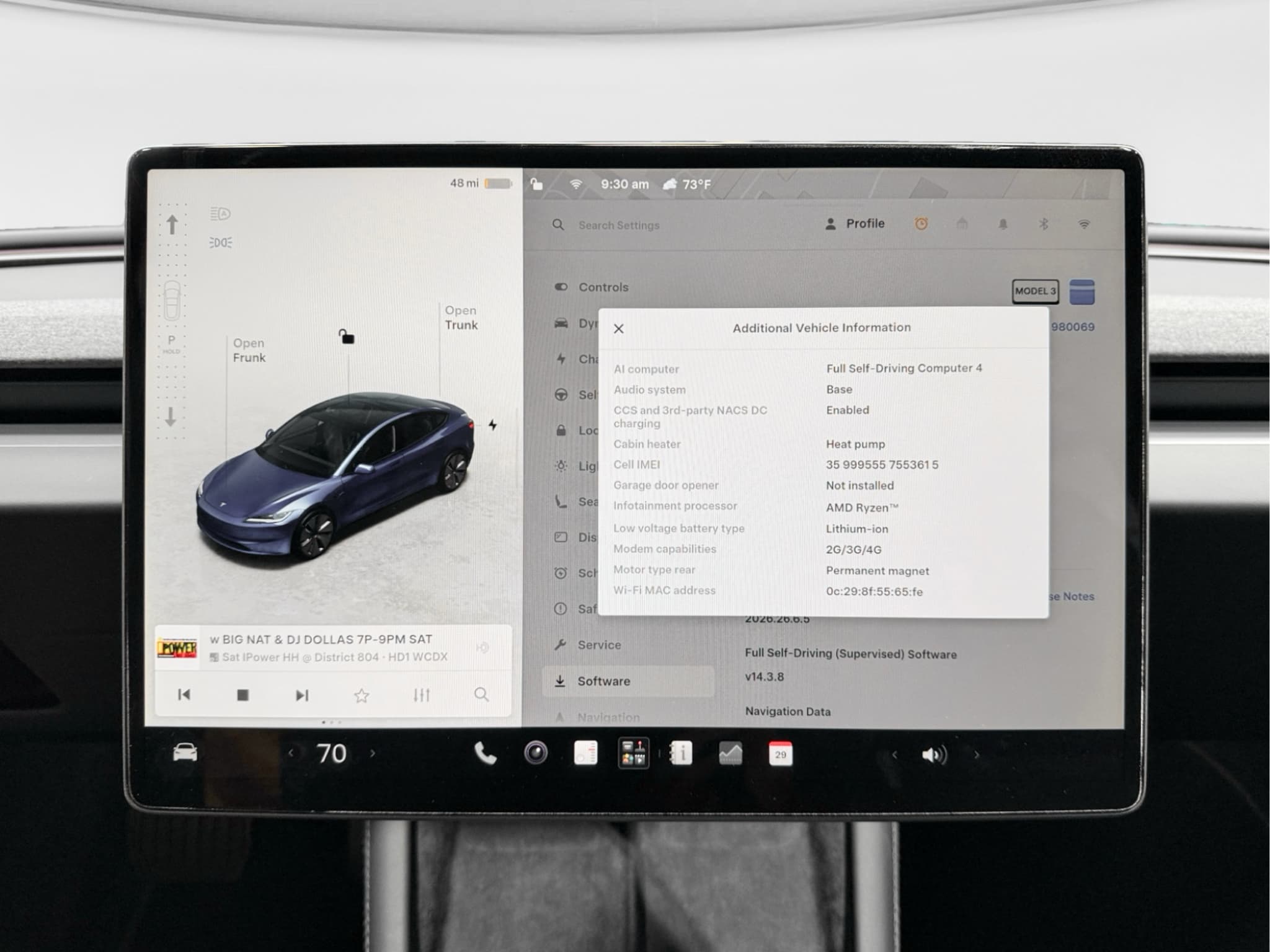This screenshot has width=1270, height=952.
Task: Open the app launcher toybox icon
Action: point(634,754)
